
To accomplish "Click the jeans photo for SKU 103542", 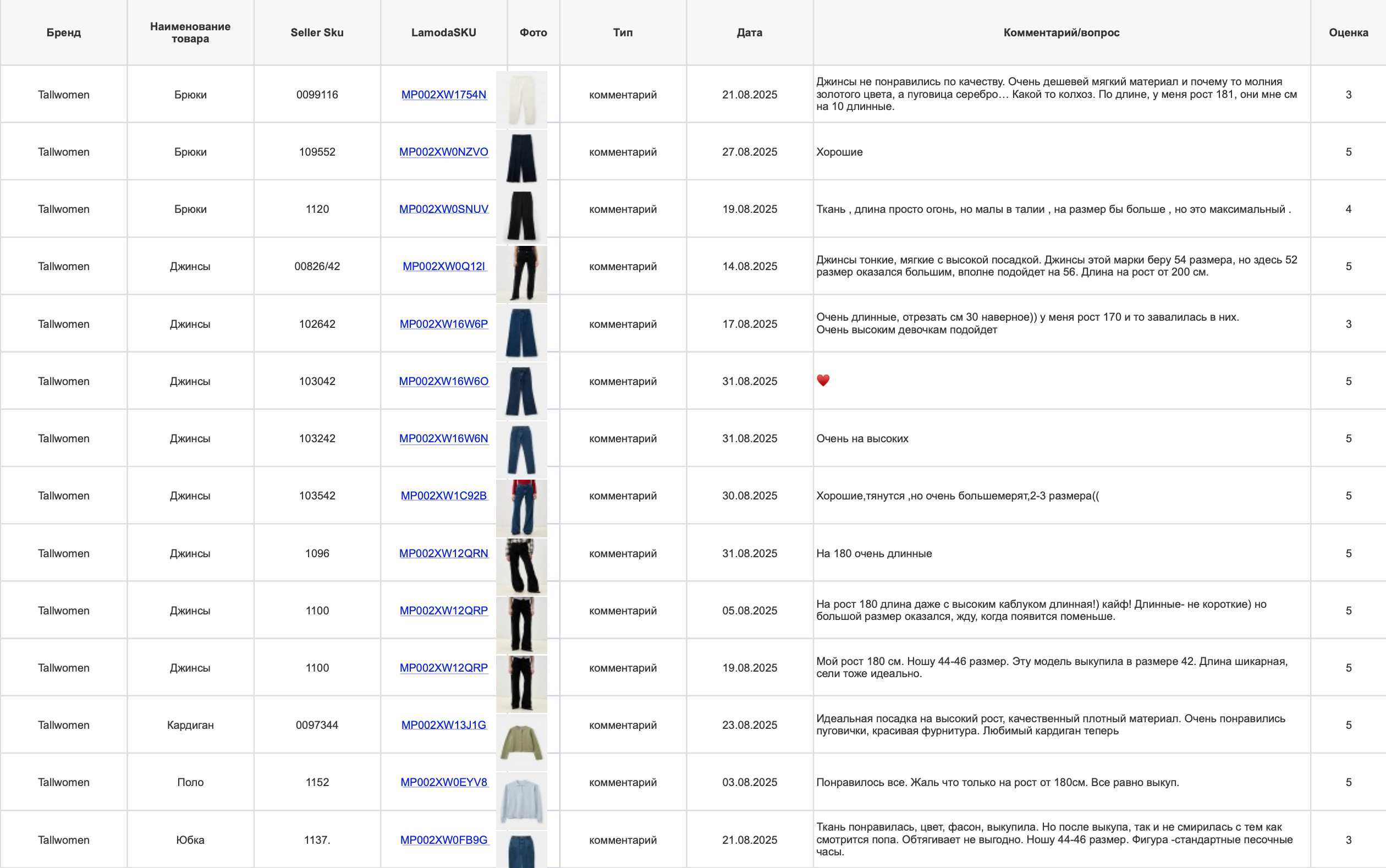I will click(521, 508).
